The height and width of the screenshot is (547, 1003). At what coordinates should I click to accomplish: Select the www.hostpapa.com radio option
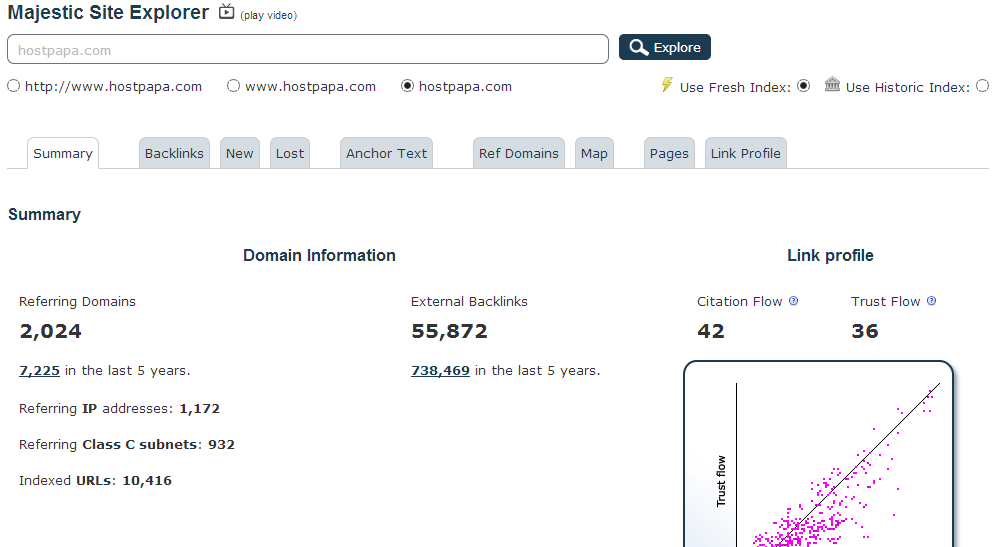coord(233,86)
